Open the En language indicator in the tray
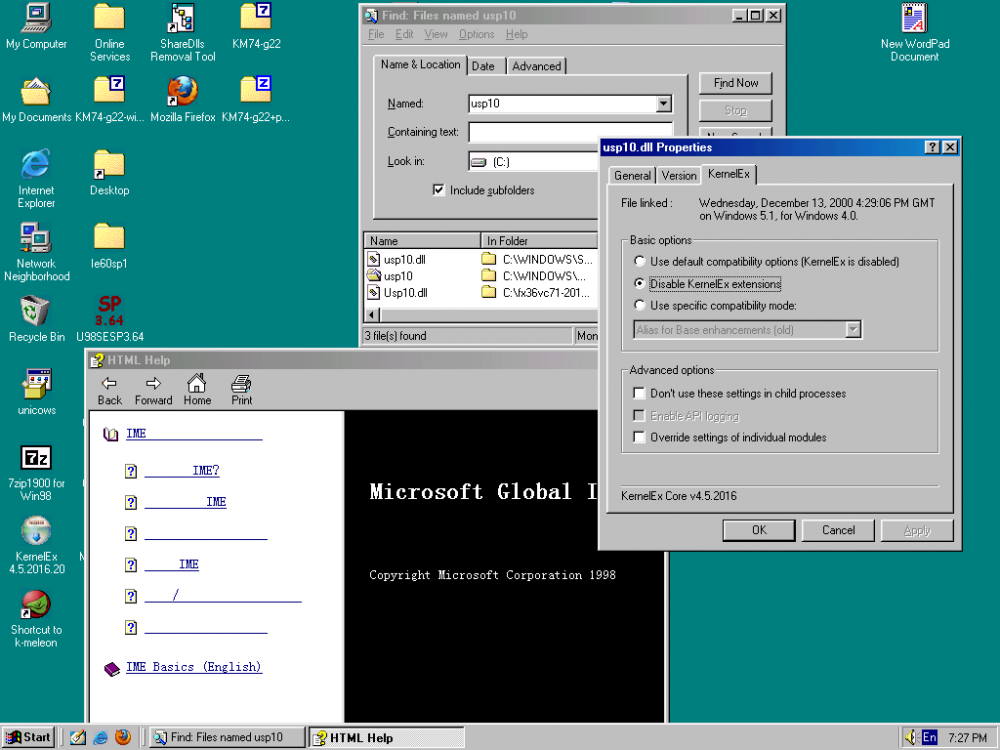Viewport: 1000px width, 750px height. [929, 737]
